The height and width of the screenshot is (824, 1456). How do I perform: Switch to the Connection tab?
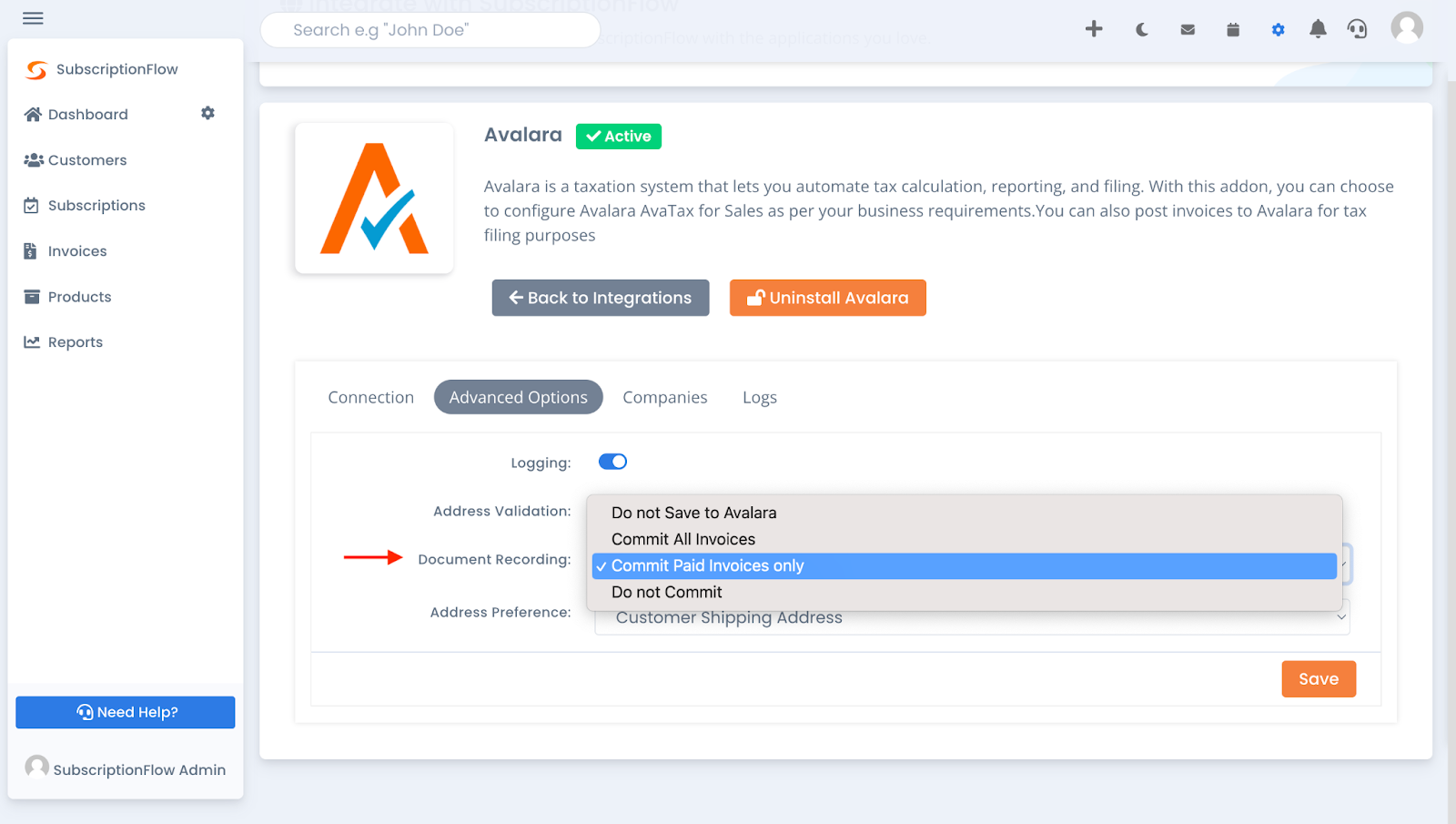370,397
